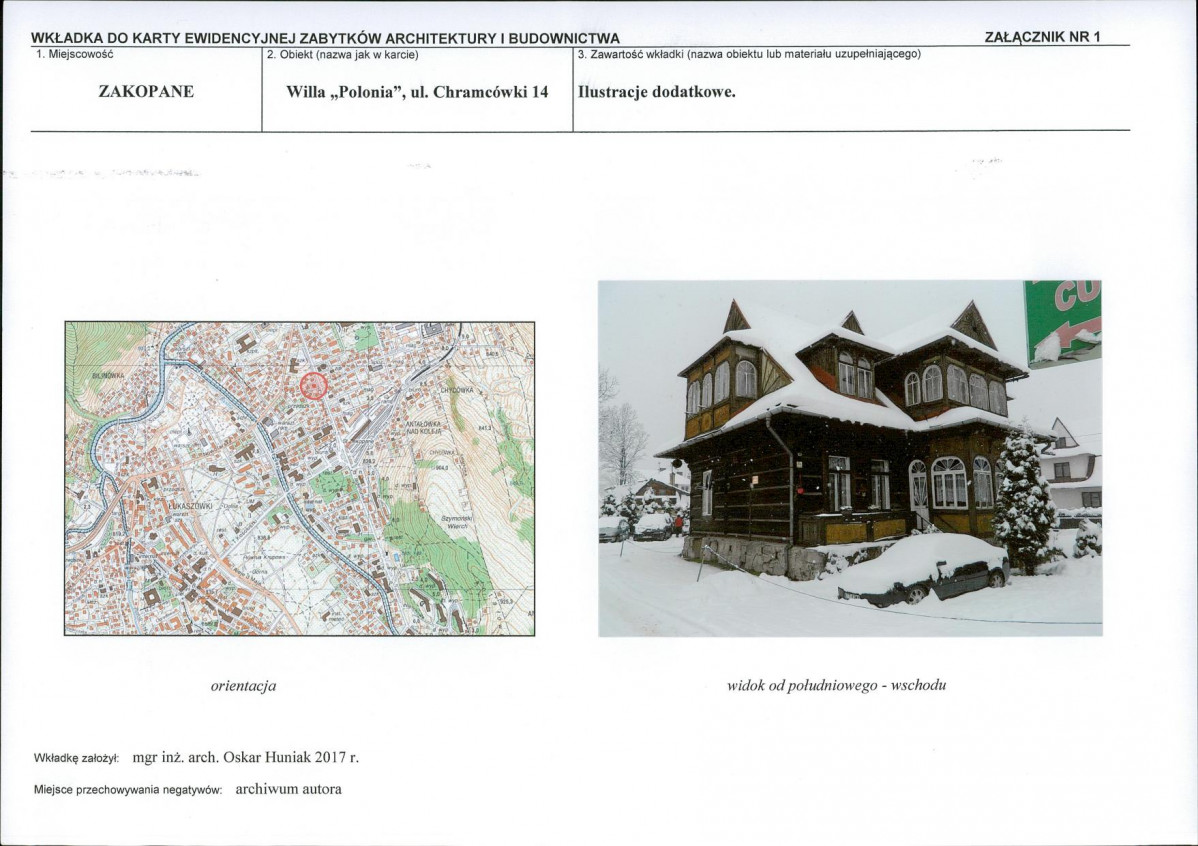Select 'mgr inż. arch. Oskar Huniak 2017 r.'
This screenshot has width=1198, height=846.
pos(246,757)
